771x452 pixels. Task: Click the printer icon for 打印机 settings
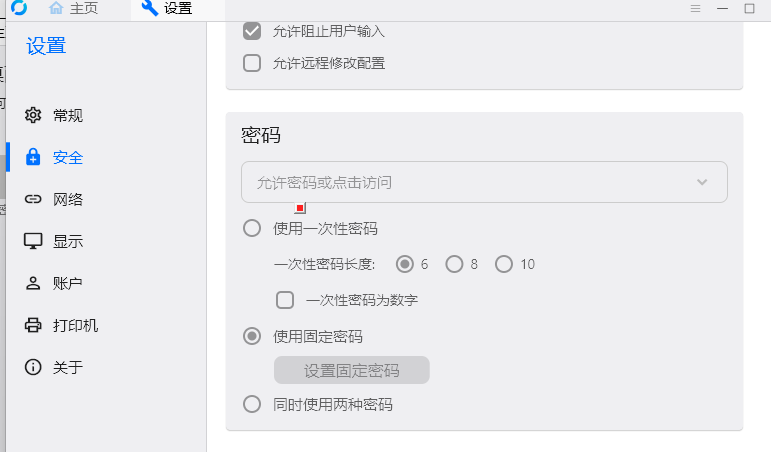tap(33, 325)
